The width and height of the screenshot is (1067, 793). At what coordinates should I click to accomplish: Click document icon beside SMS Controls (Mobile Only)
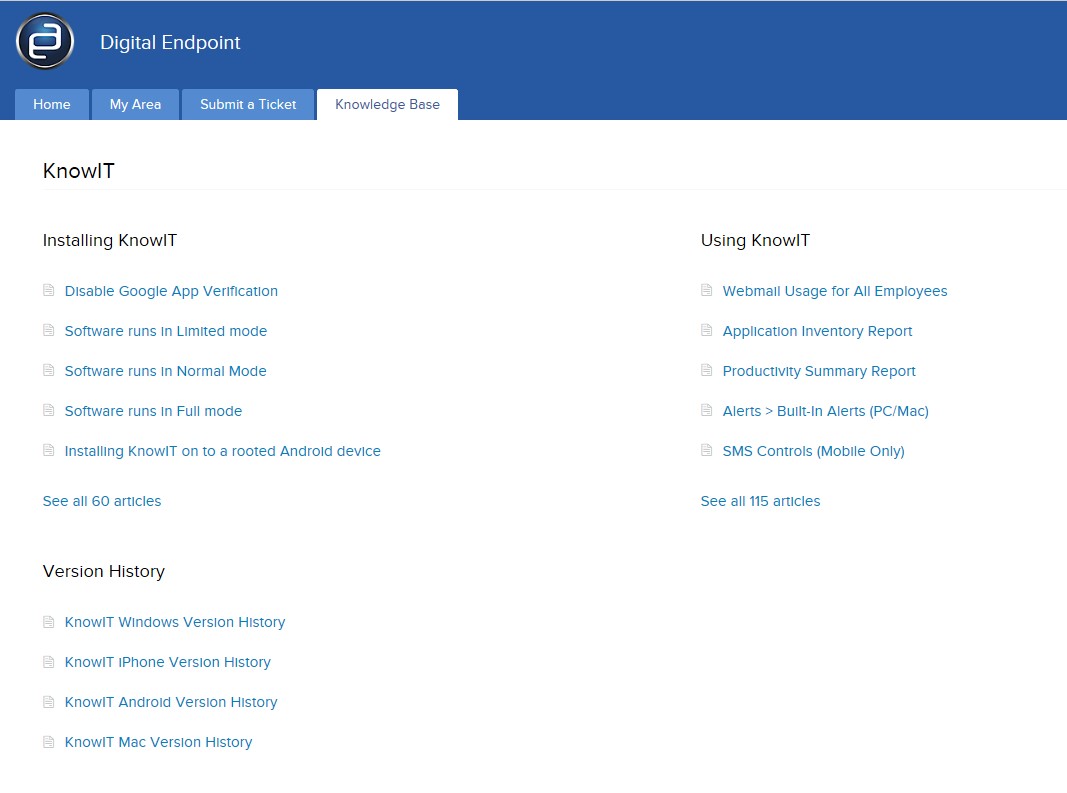tap(706, 451)
